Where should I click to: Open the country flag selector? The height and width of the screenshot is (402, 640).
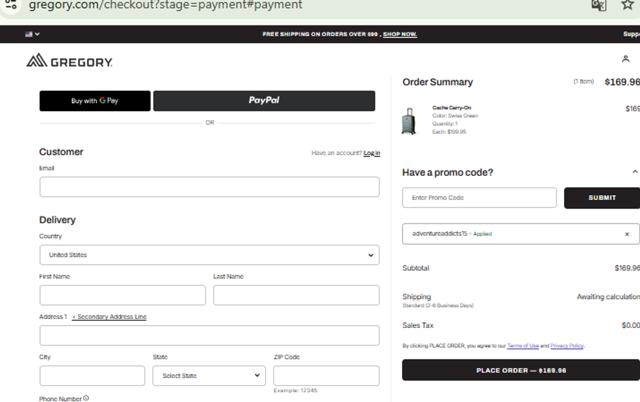point(32,34)
